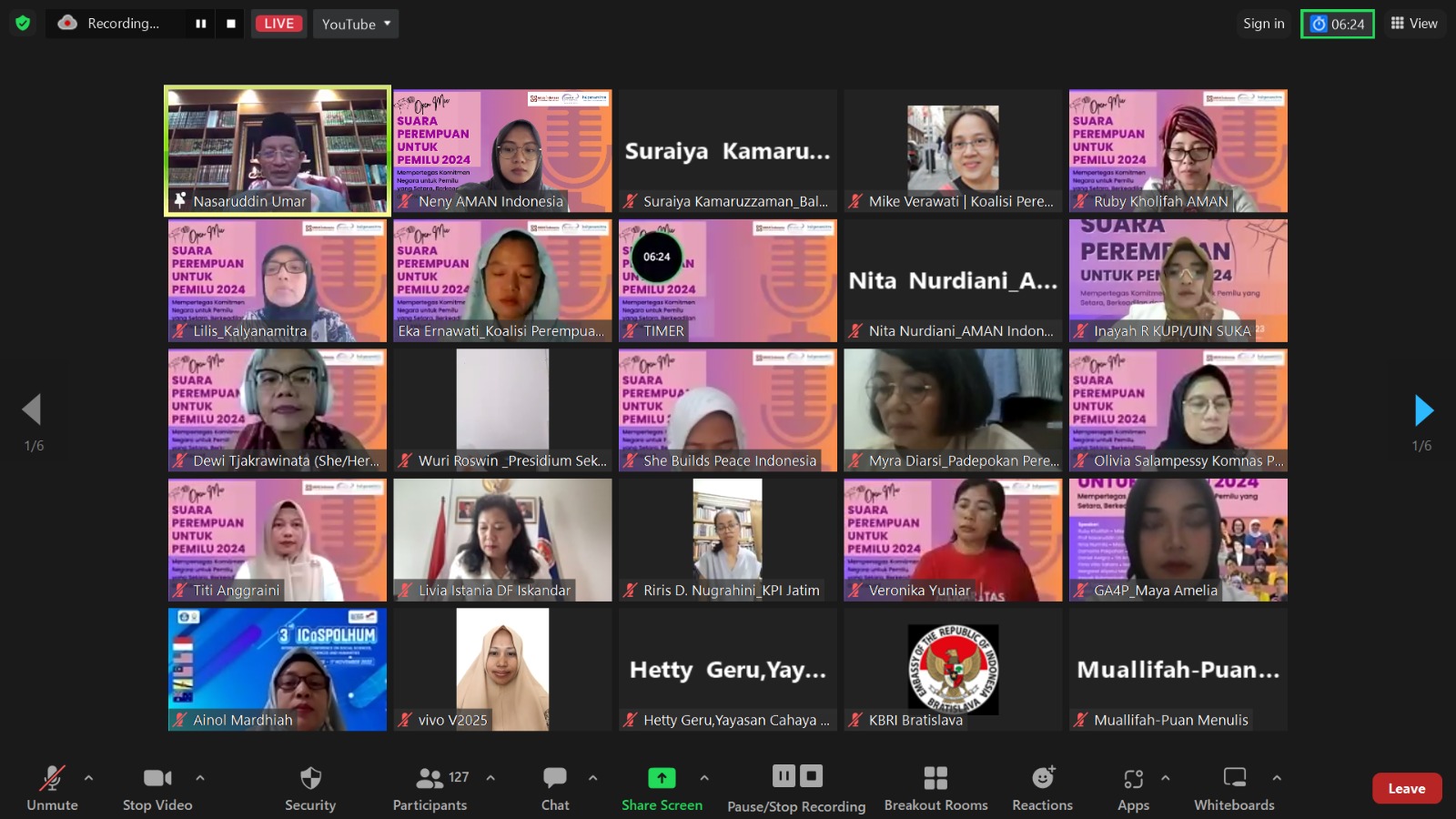The image size is (1456, 819).
Task: Open the YouTube live stream dropdown
Action: point(356,24)
